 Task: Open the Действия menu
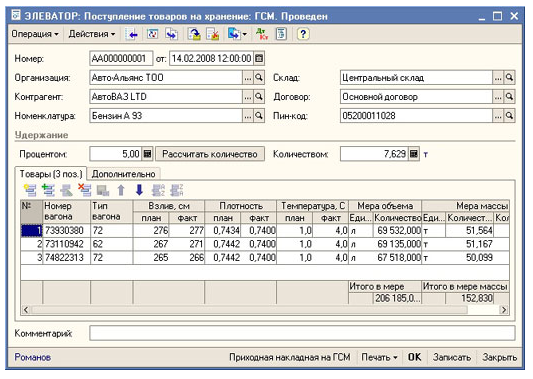[x=92, y=34]
